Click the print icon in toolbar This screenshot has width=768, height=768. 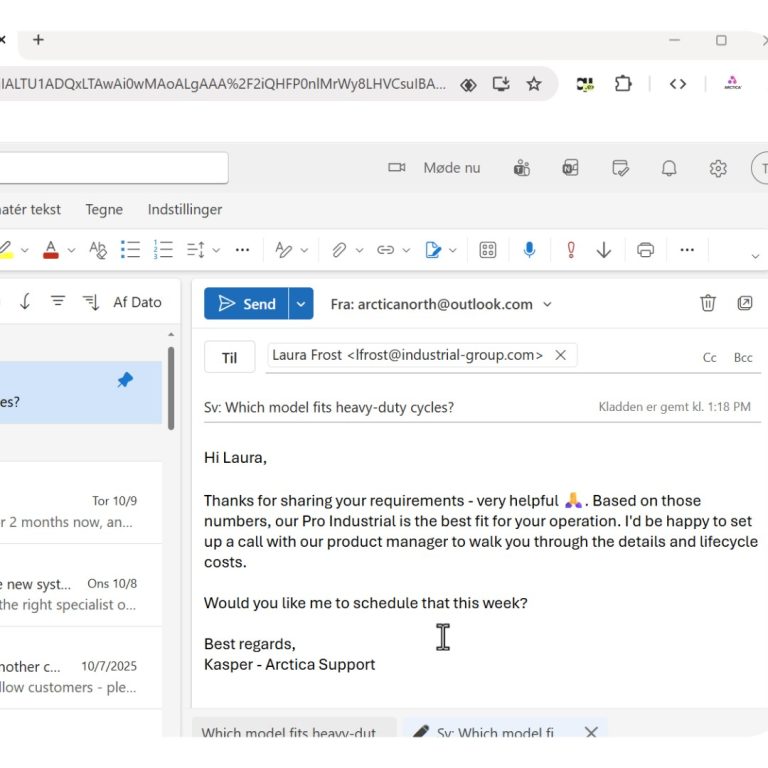(x=646, y=250)
